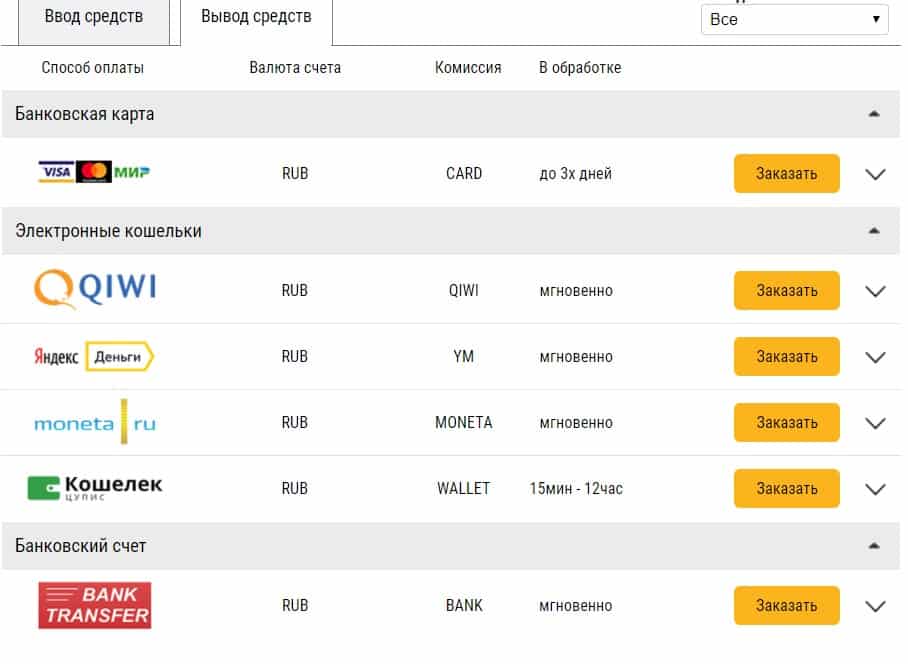This screenshot has width=908, height=664.
Task: Click the Visa Mastercard MIR card logo
Action: pos(94,172)
